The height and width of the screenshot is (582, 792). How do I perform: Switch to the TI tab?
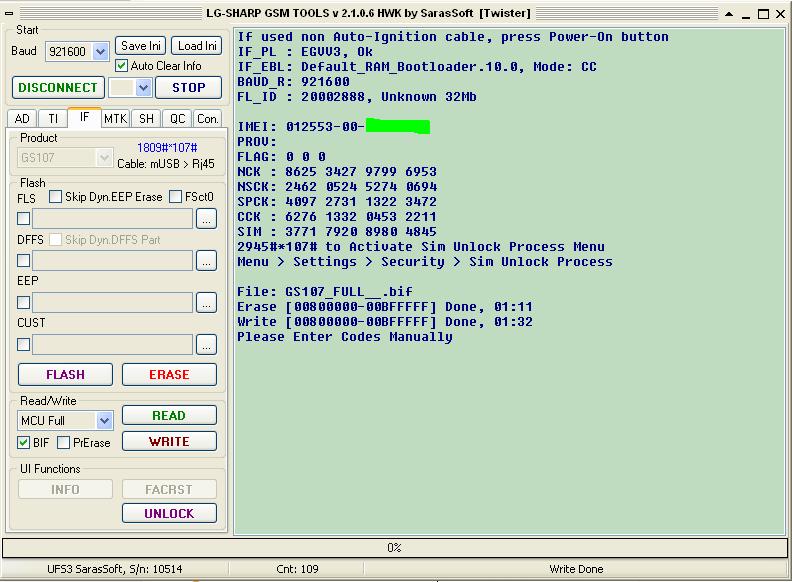[53, 119]
